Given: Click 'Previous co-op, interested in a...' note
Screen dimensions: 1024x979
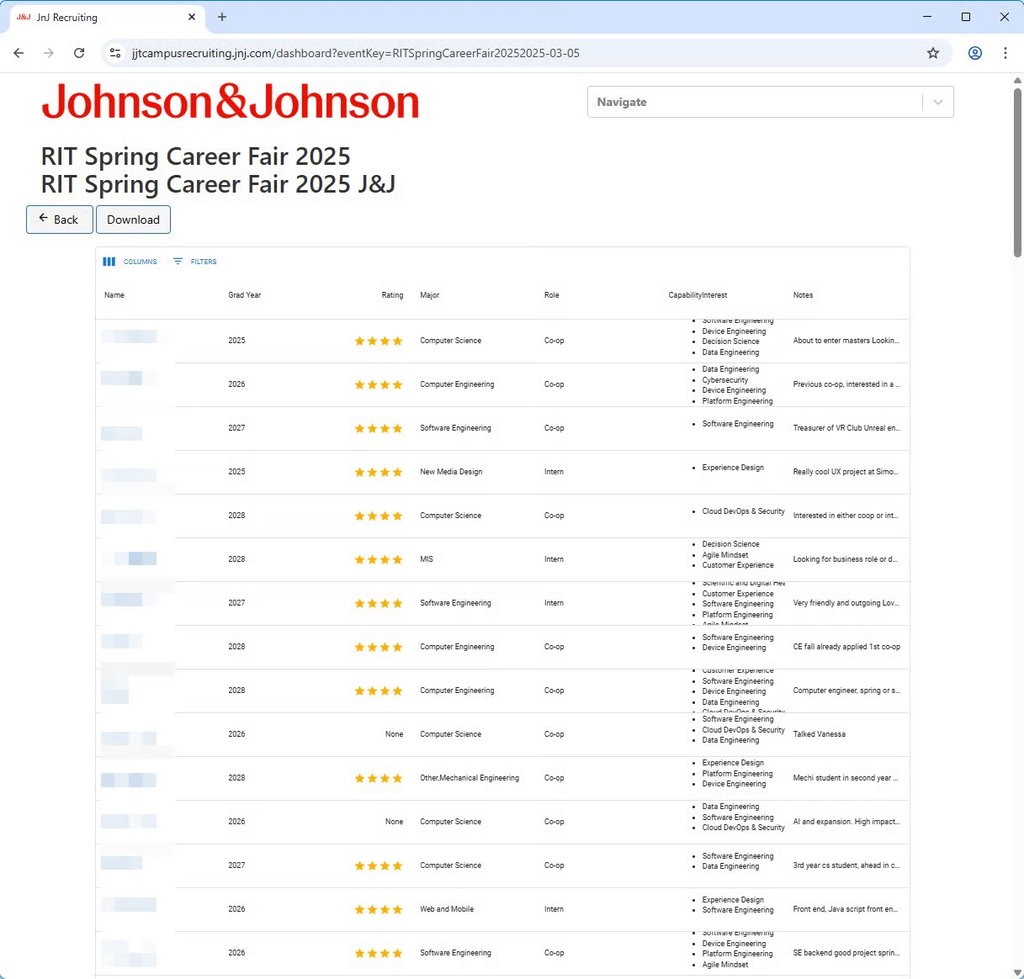Looking at the screenshot, I should (846, 384).
